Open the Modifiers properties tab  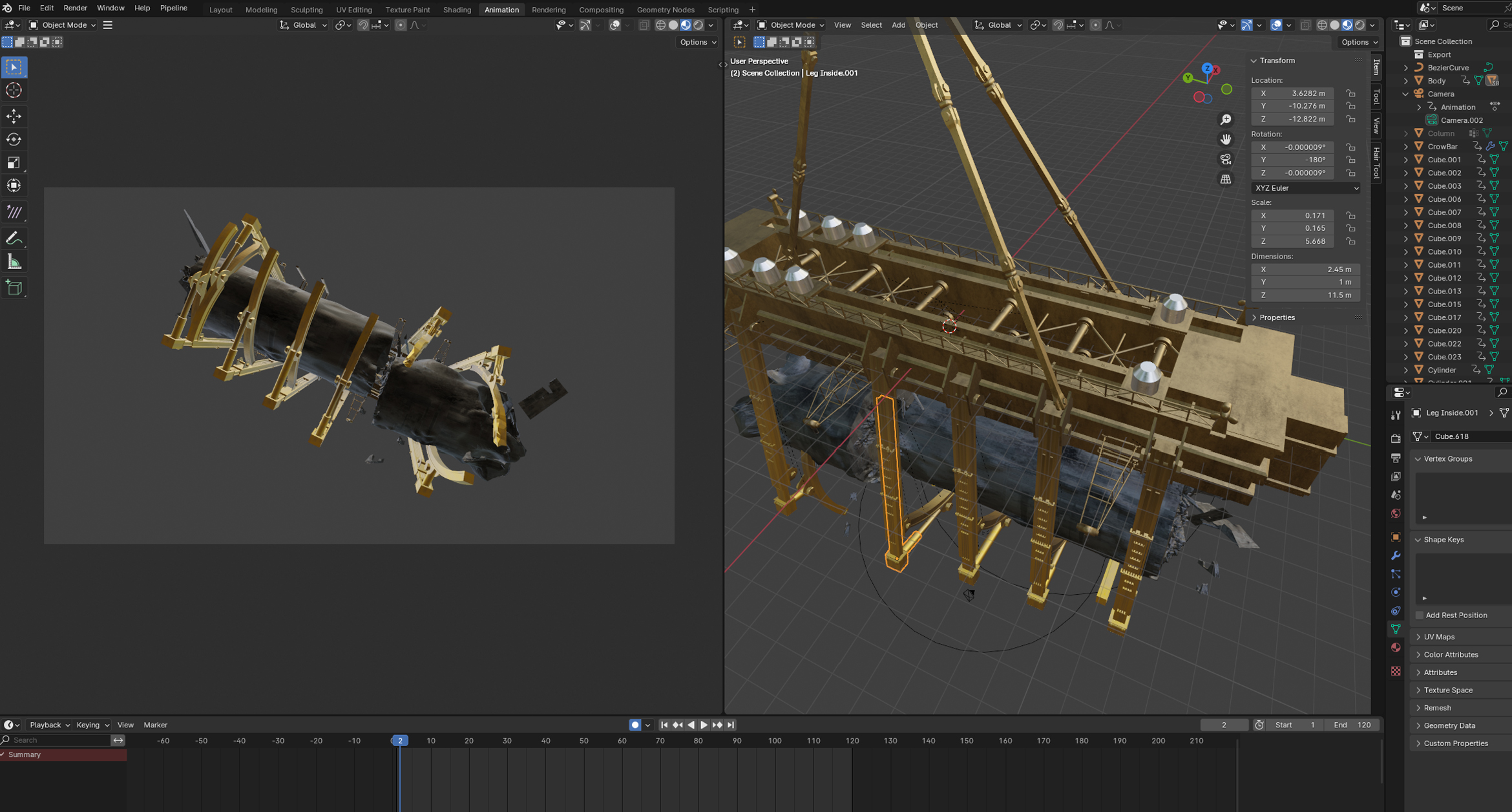[x=1396, y=555]
